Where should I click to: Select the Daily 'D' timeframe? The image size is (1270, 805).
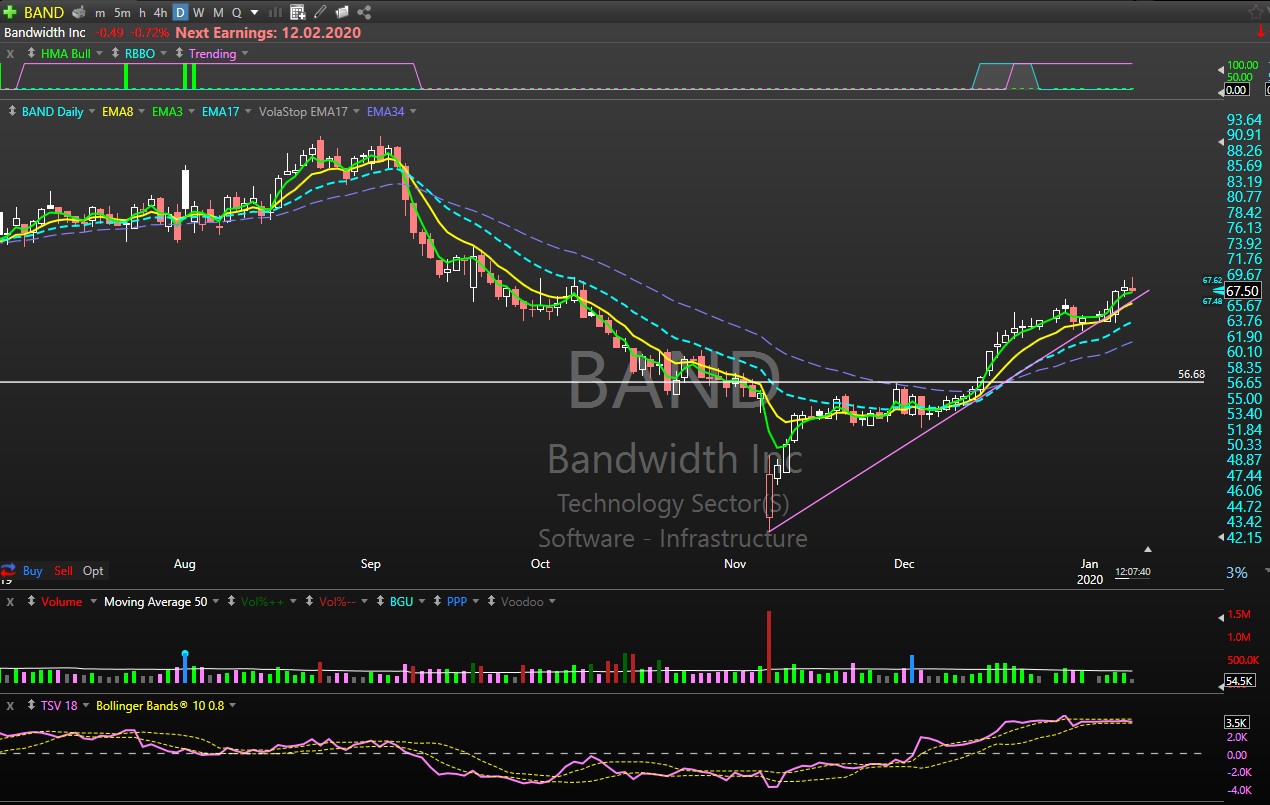tap(180, 13)
